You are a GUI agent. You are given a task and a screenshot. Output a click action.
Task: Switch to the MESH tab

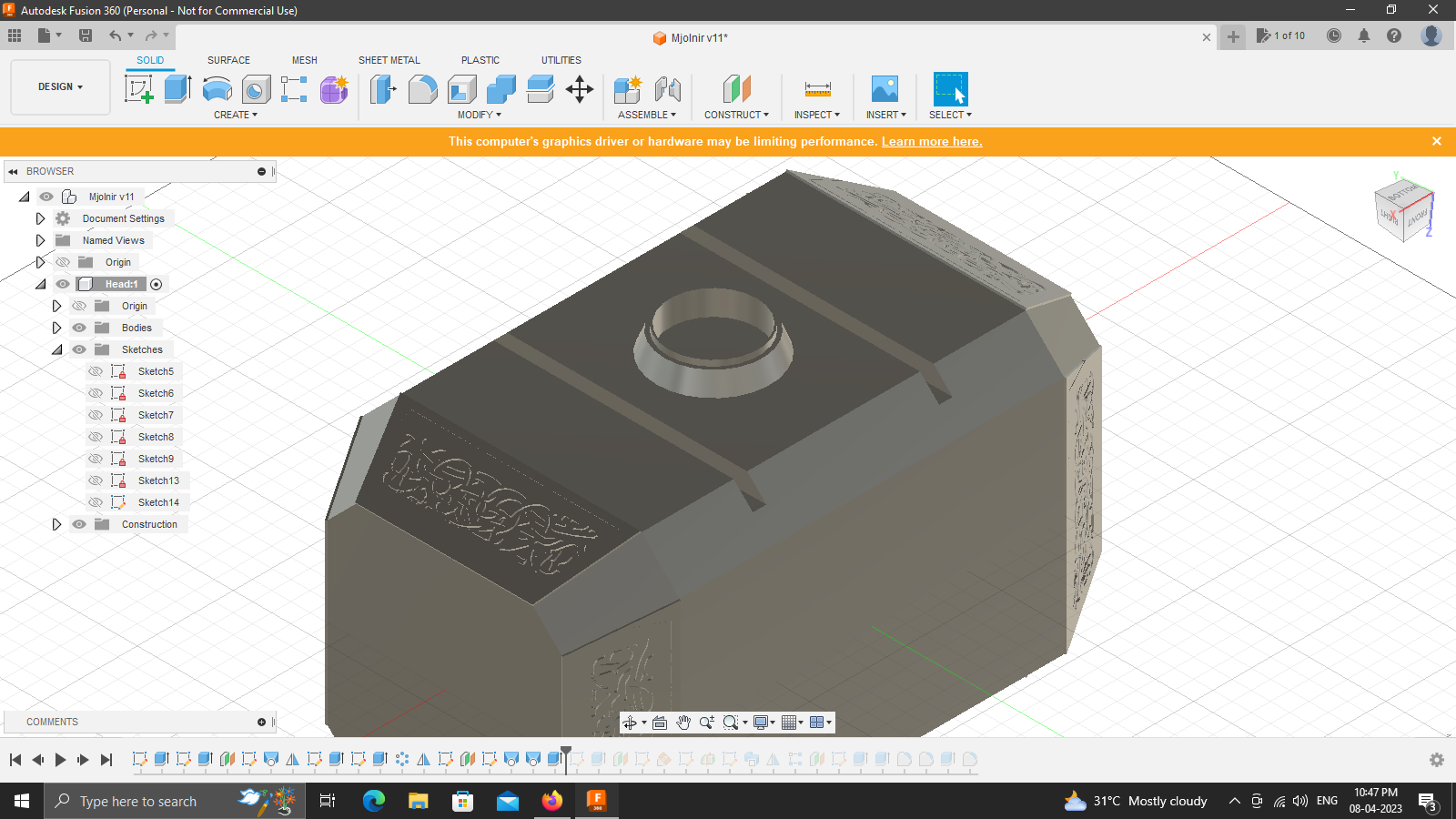click(x=305, y=60)
